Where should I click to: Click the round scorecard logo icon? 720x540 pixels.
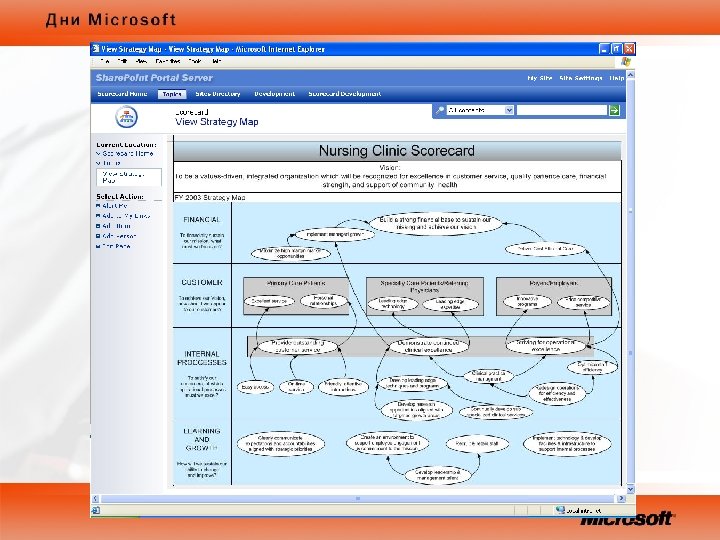coord(126,117)
